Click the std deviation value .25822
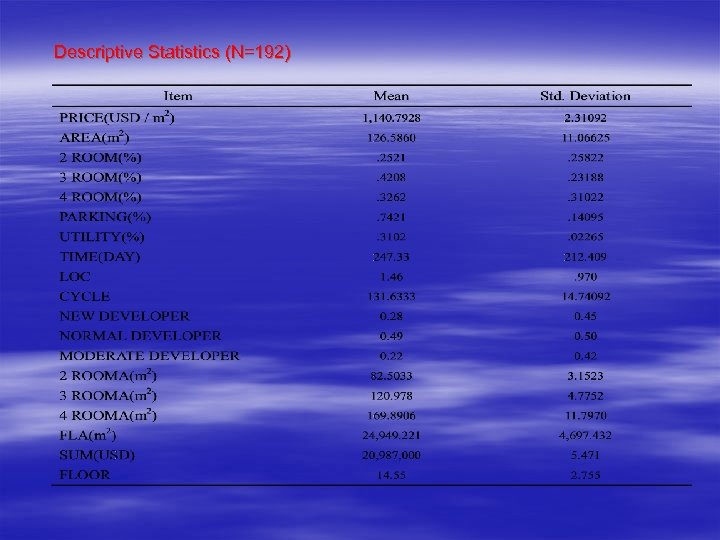 pyautogui.click(x=585, y=158)
